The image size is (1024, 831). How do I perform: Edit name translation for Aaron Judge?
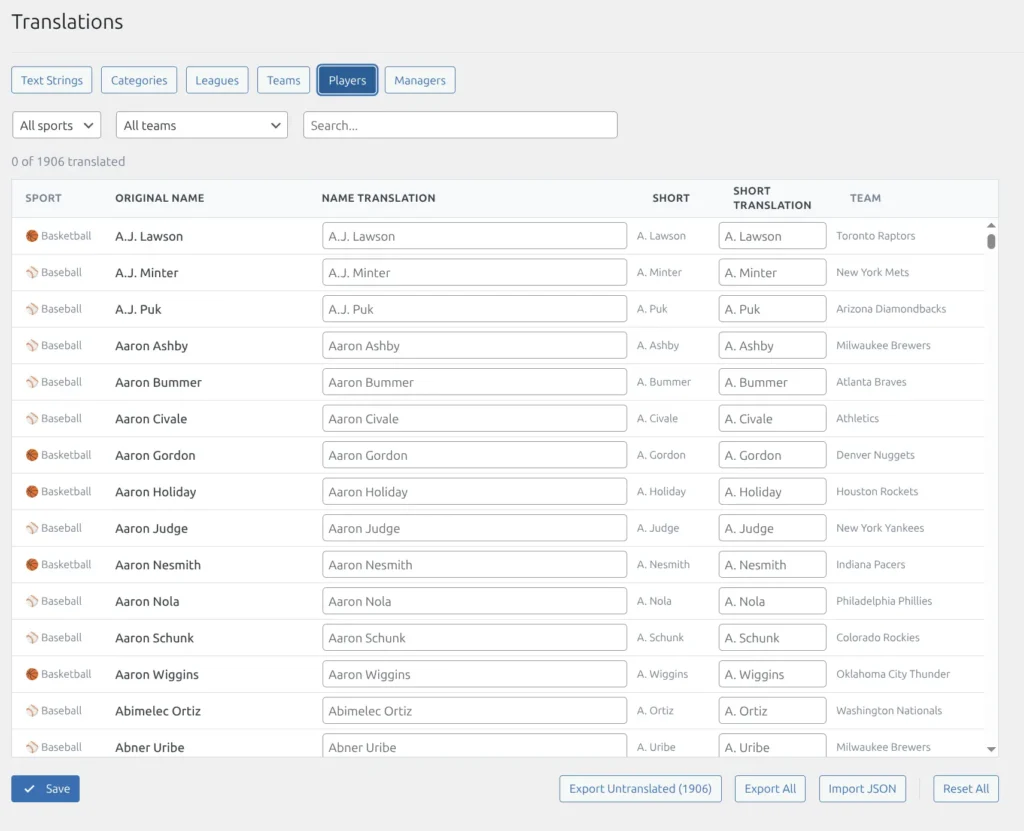click(x=474, y=529)
